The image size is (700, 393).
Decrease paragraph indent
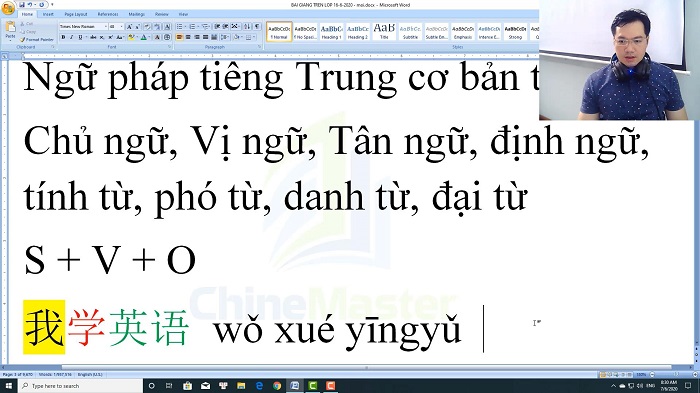[x=217, y=26]
